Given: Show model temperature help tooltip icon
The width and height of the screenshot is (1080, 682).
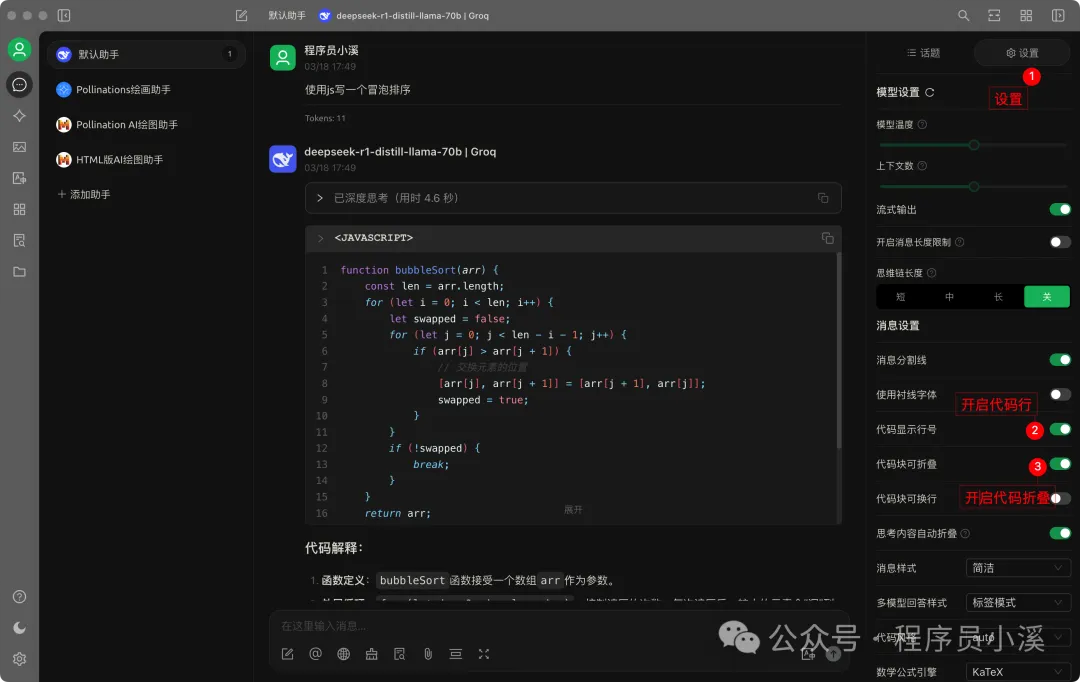Looking at the screenshot, I should (922, 125).
